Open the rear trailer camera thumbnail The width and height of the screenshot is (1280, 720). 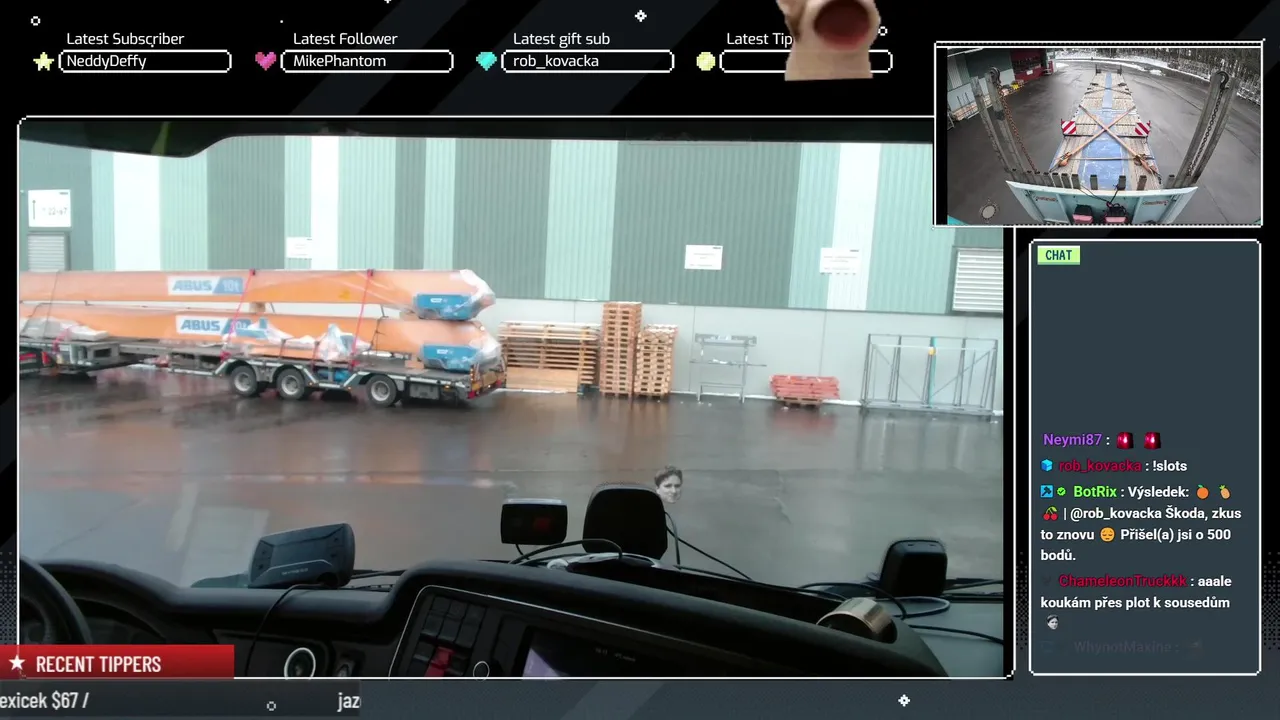[1099, 135]
